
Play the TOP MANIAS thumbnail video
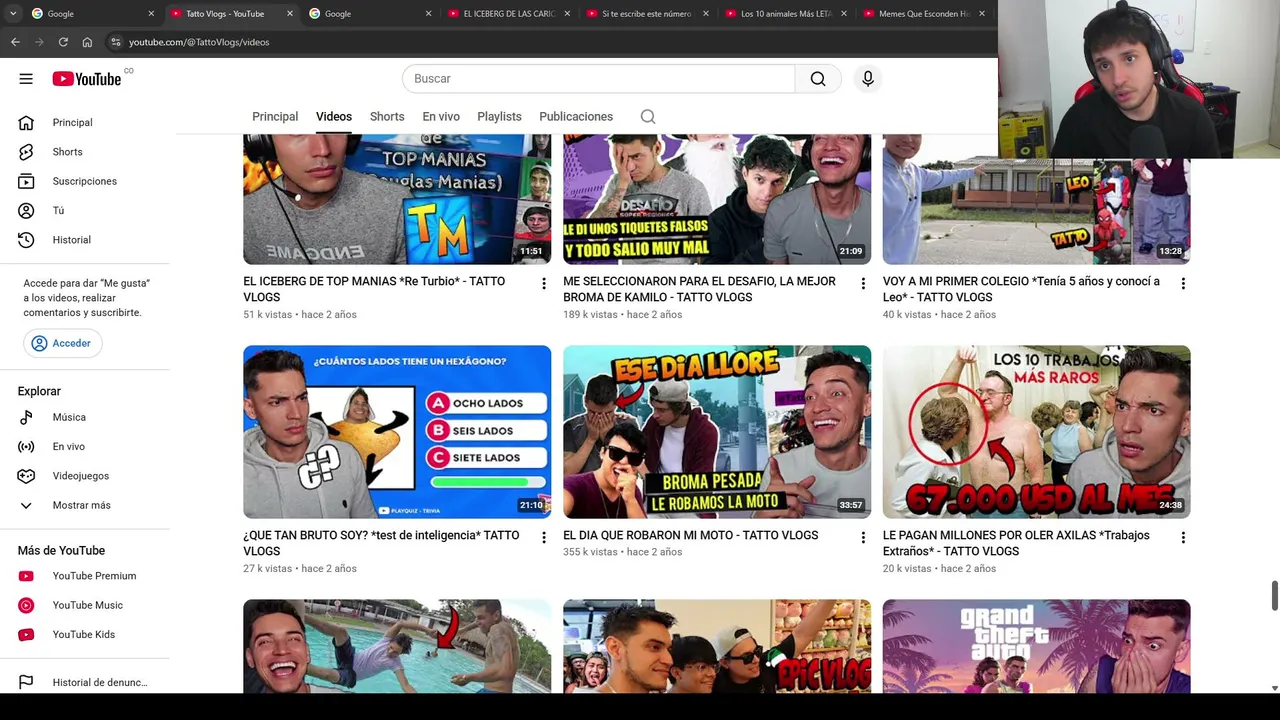click(x=397, y=199)
